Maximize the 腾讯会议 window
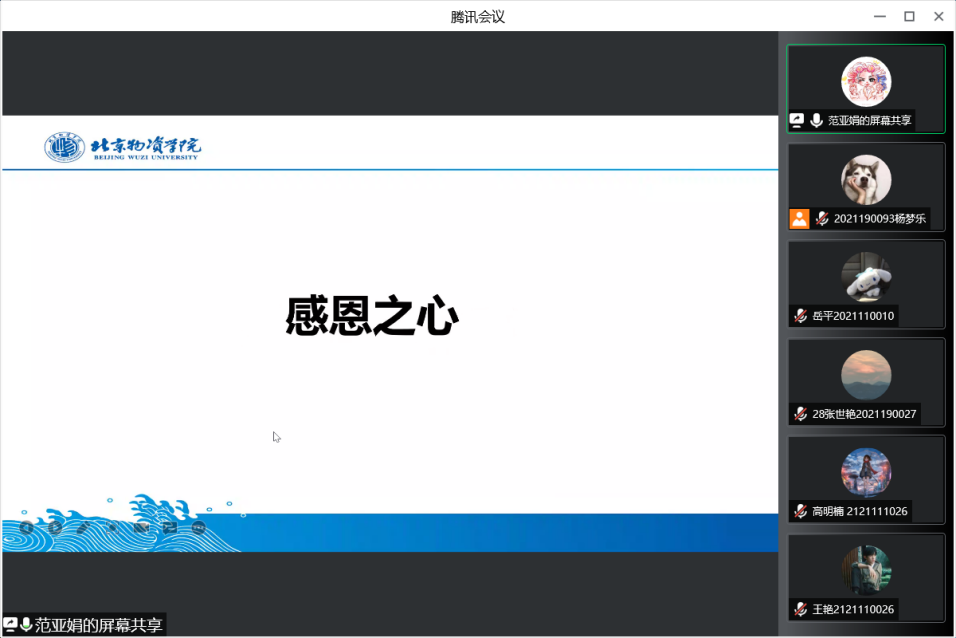Image resolution: width=956 pixels, height=638 pixels. click(909, 16)
